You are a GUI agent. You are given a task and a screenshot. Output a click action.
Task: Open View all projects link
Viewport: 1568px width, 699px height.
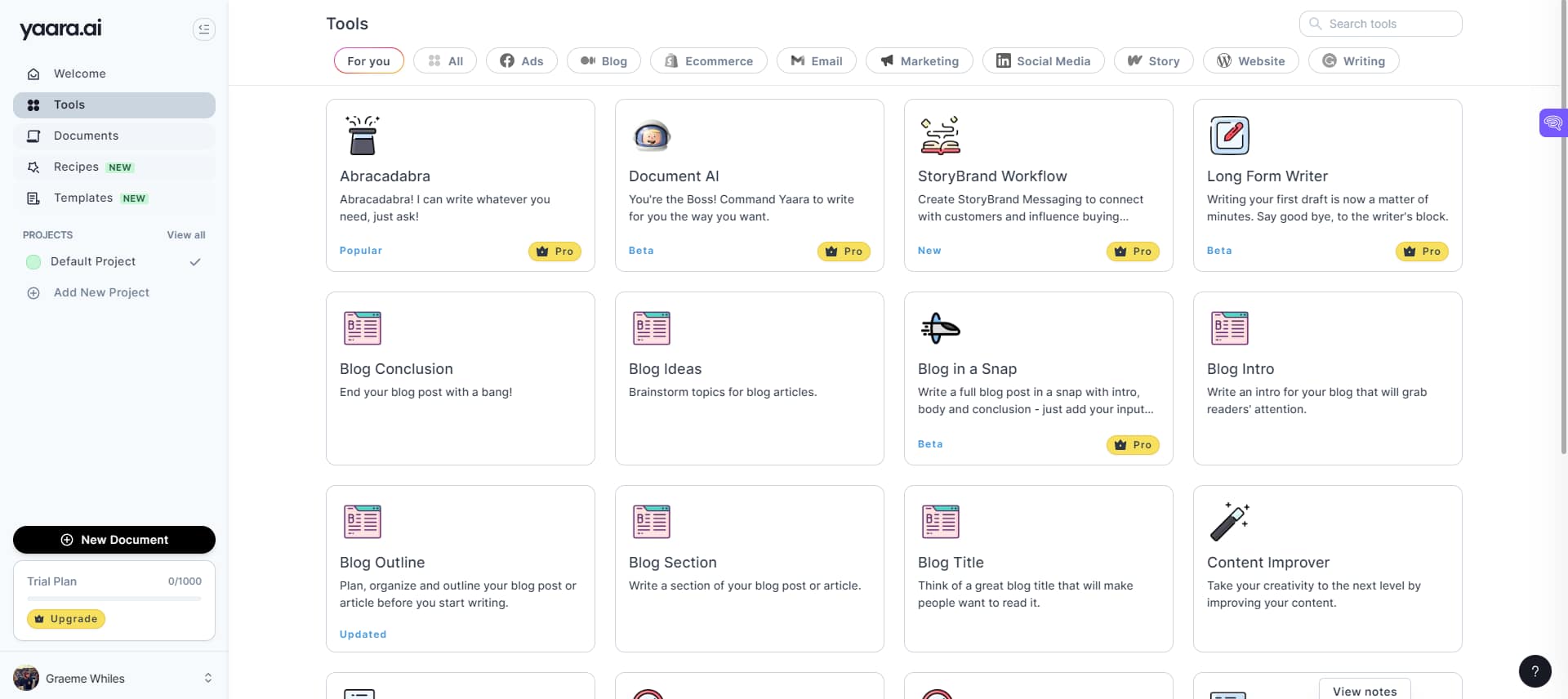185,234
